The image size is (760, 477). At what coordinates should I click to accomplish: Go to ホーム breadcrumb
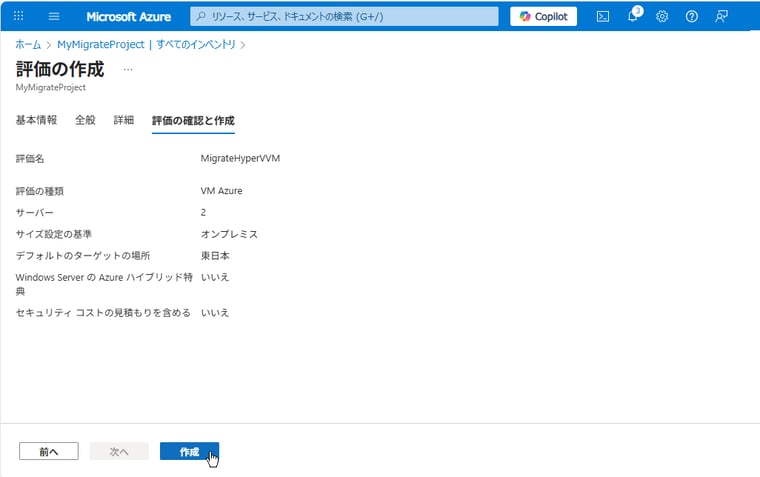[28, 45]
